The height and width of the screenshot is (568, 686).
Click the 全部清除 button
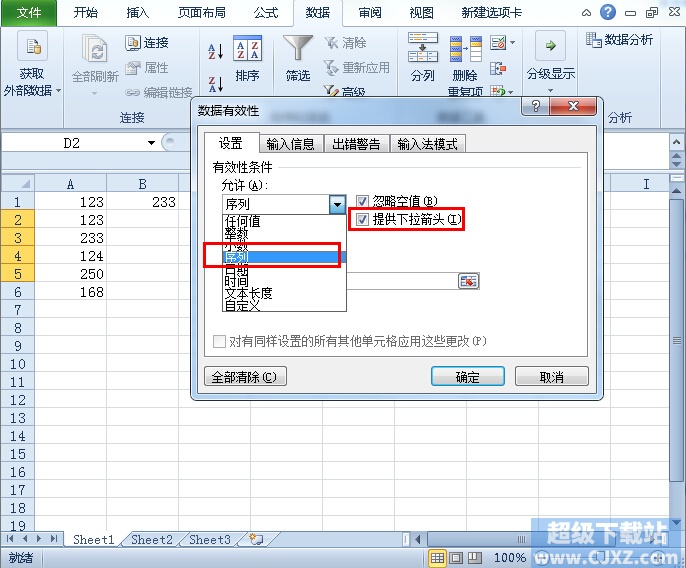(x=245, y=376)
